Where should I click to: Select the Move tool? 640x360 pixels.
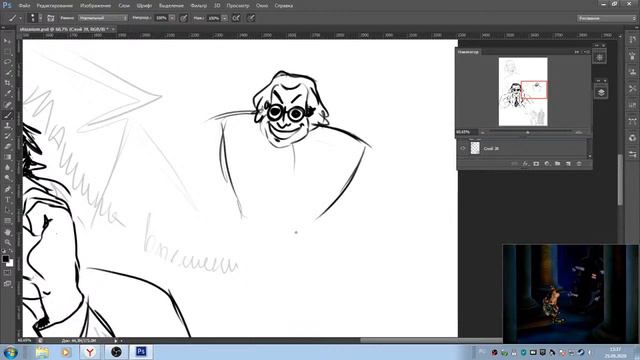[7, 41]
